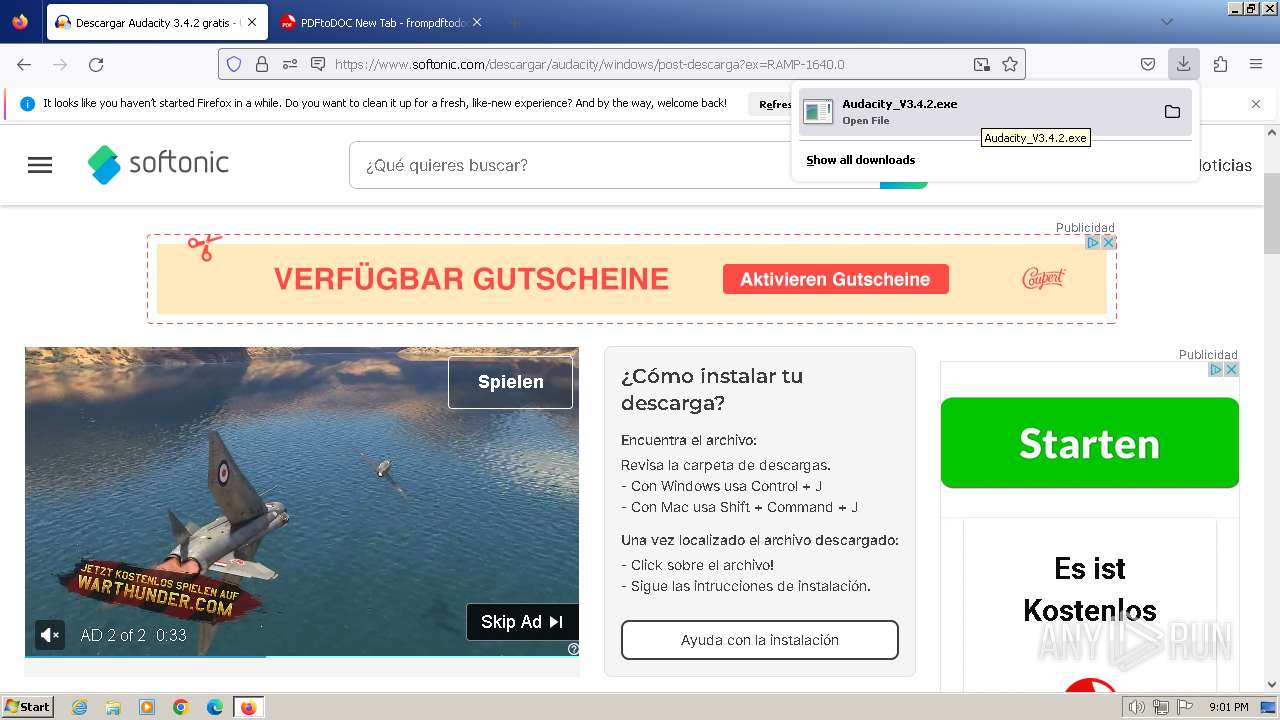Open Windows Explorer folder in taskbar
The height and width of the screenshot is (720, 1280).
[113, 707]
